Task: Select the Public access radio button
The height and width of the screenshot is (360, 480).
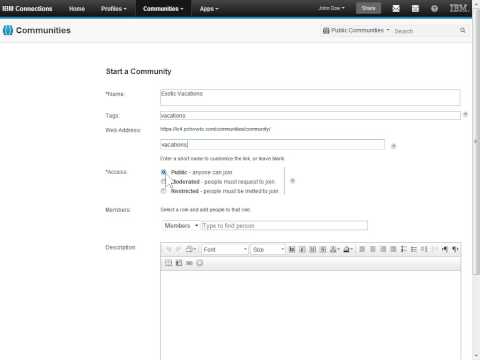Action: pos(163,172)
